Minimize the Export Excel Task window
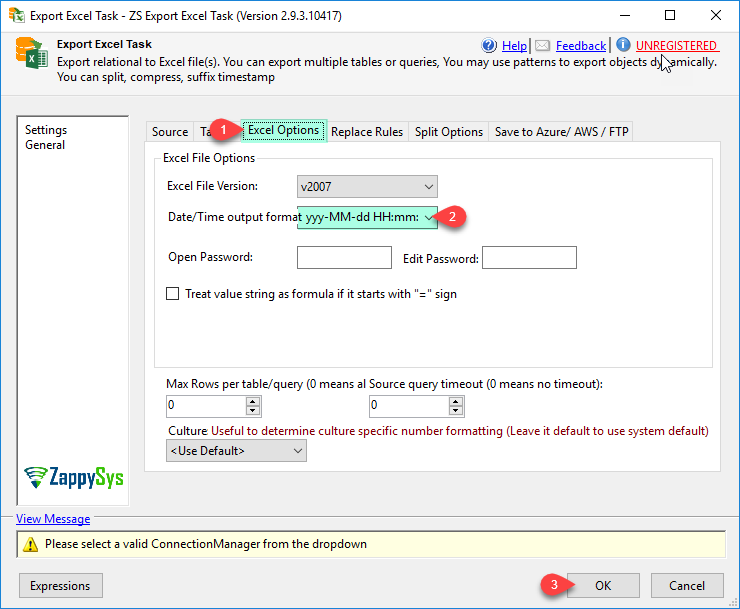 [x=625, y=16]
